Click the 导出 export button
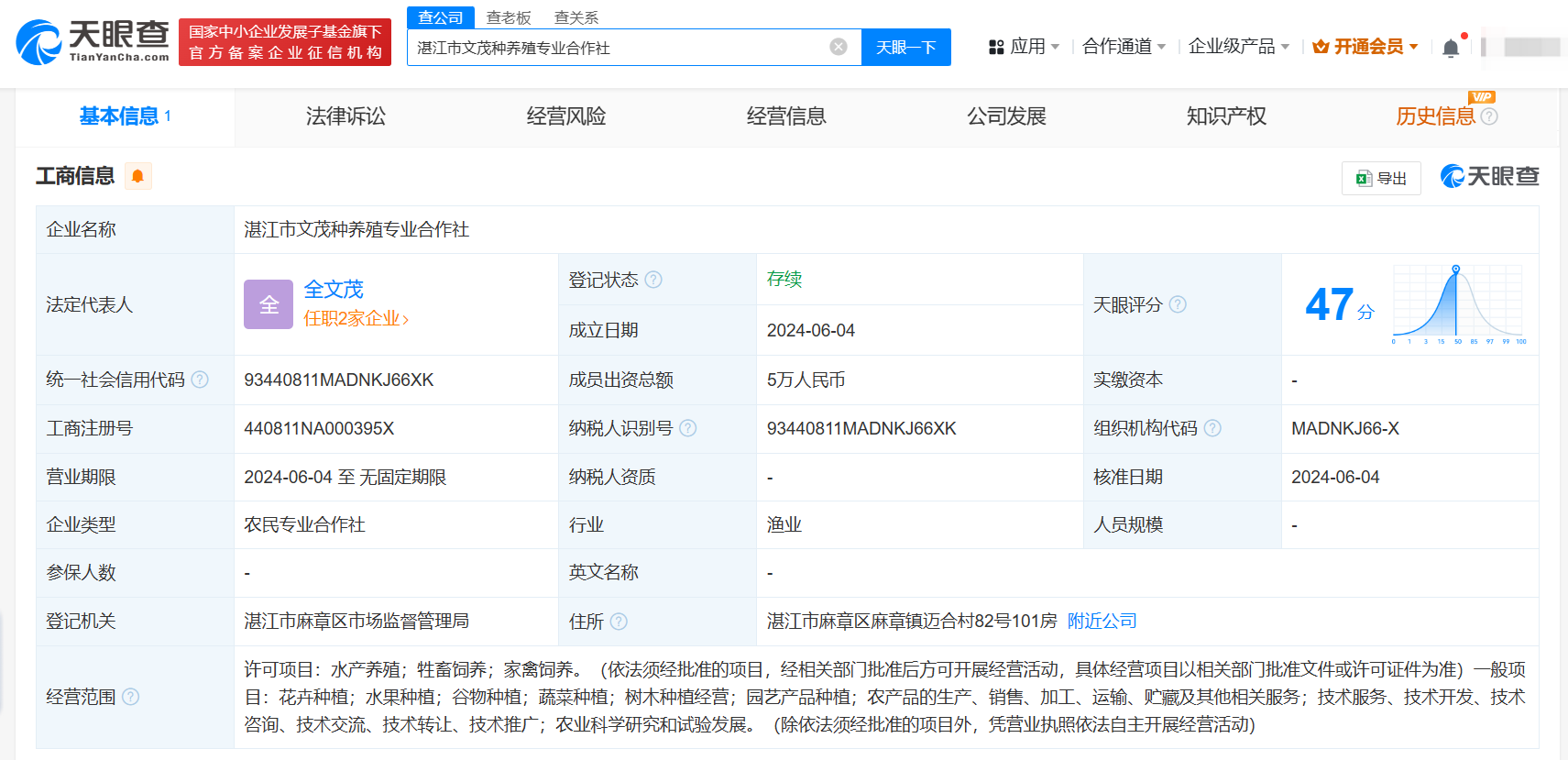This screenshot has width=1568, height=760. tap(1381, 178)
